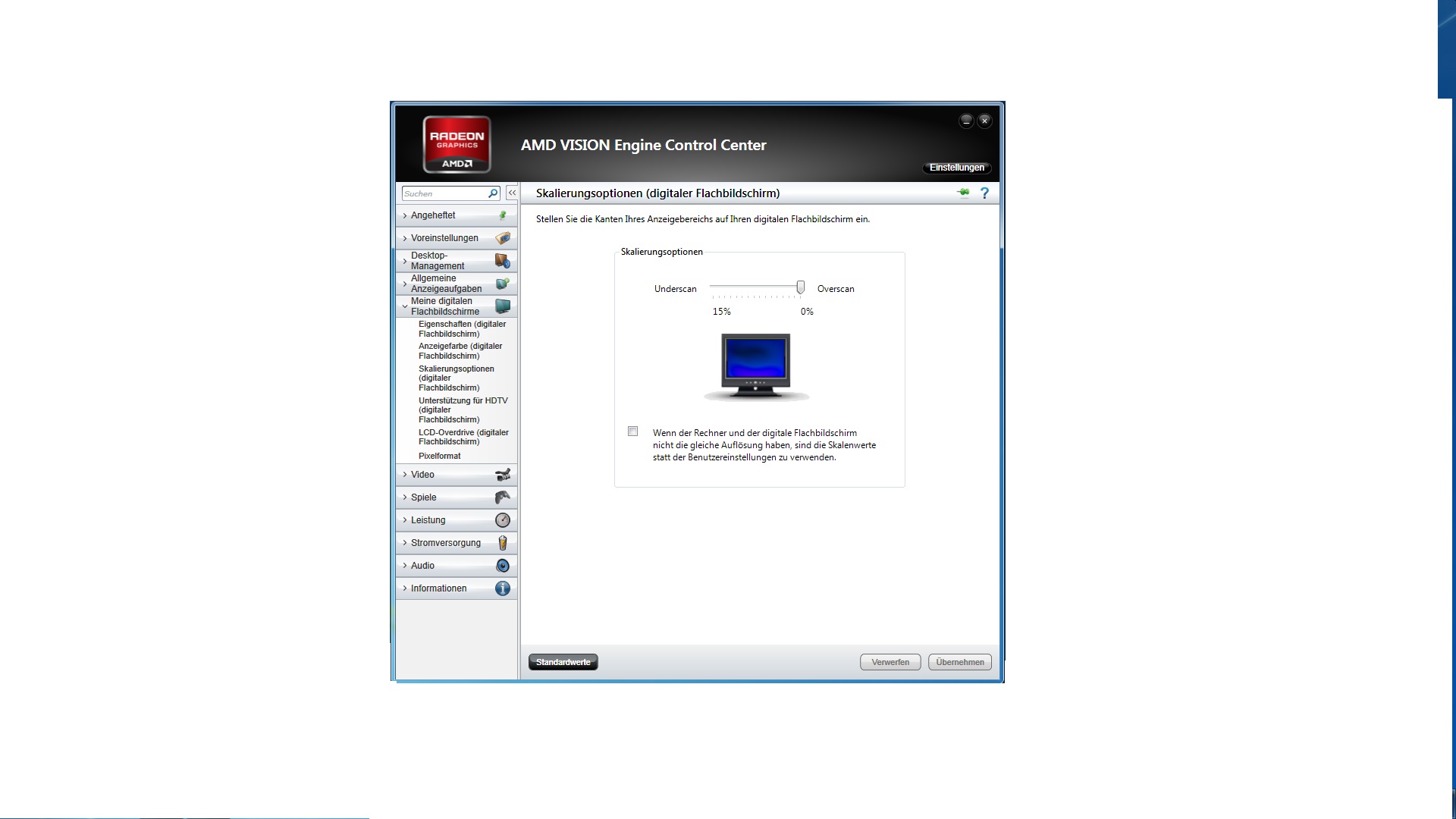
Task: Click the Standardwerte button
Action: 563,662
